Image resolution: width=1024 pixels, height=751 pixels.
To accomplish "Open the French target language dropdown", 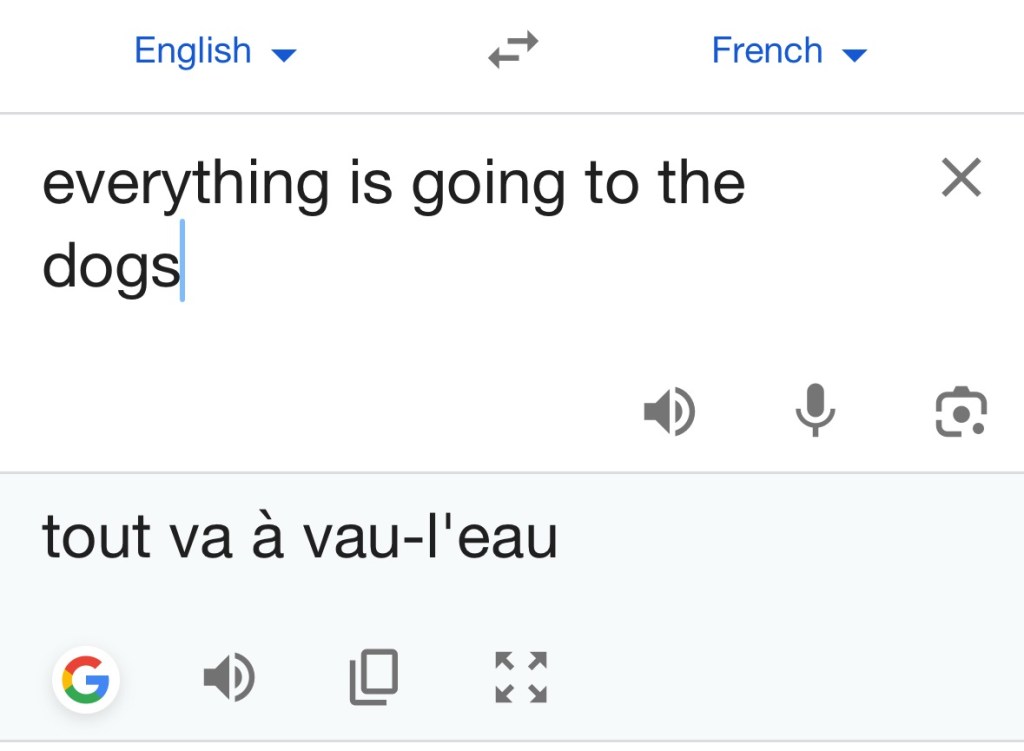I will [x=790, y=50].
